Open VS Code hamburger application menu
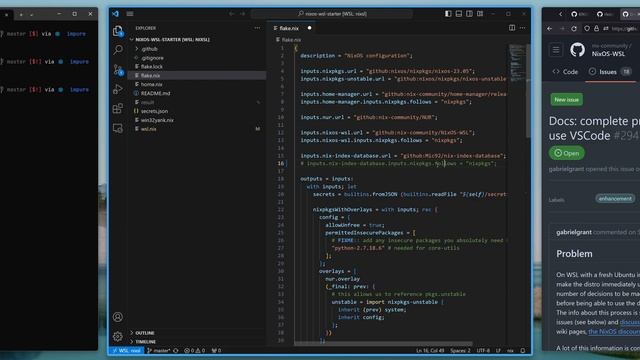 tap(130, 14)
